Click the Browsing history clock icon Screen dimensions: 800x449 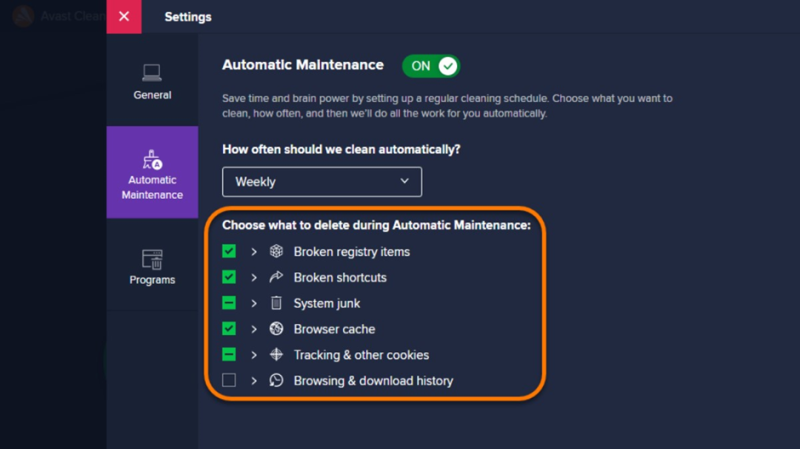coord(276,380)
